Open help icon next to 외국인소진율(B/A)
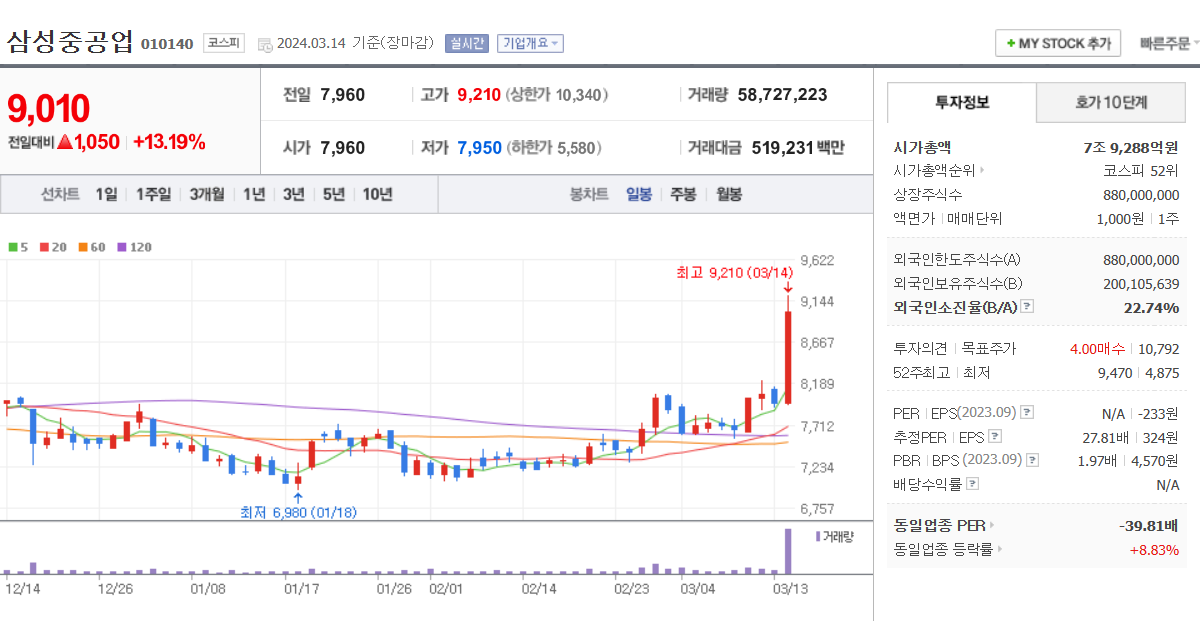The height and width of the screenshot is (621, 1201). point(1027,307)
